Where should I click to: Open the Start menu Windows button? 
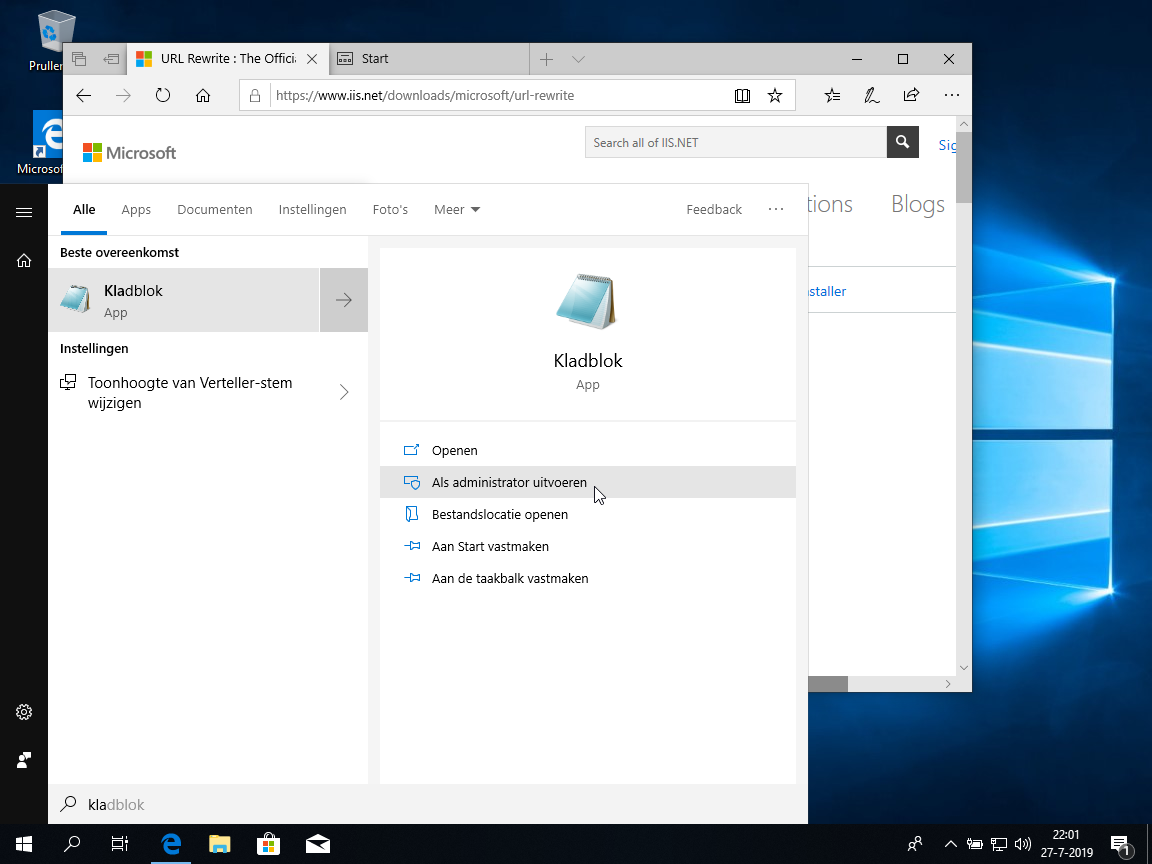pos(24,843)
